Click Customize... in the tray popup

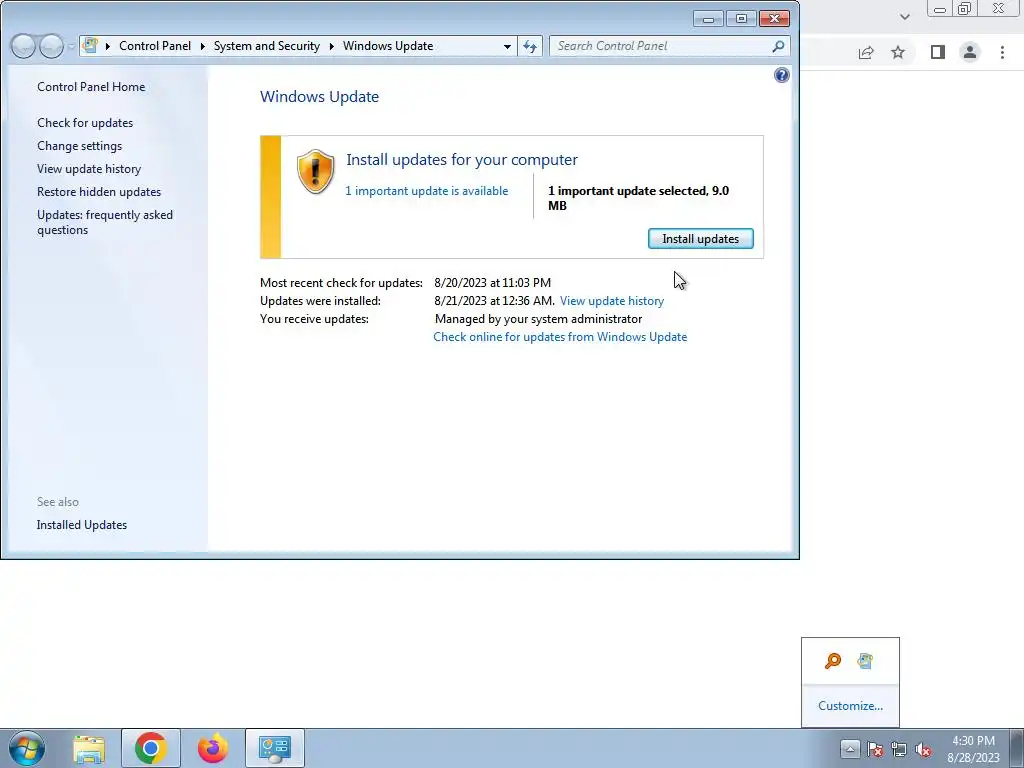click(850, 706)
